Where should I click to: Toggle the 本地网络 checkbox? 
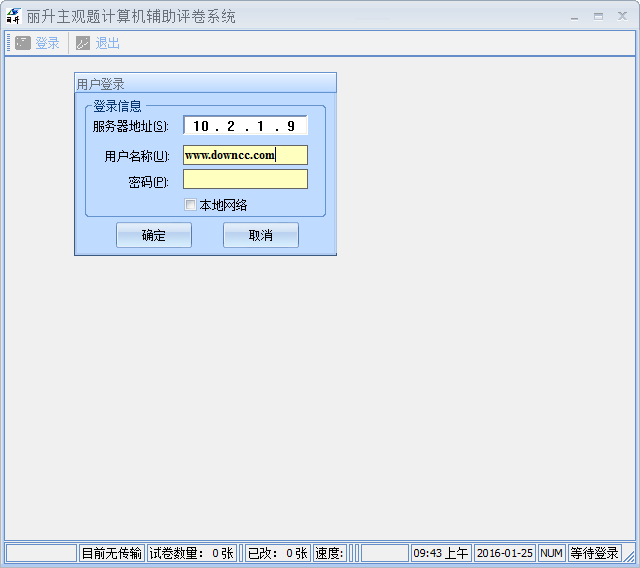click(x=190, y=204)
